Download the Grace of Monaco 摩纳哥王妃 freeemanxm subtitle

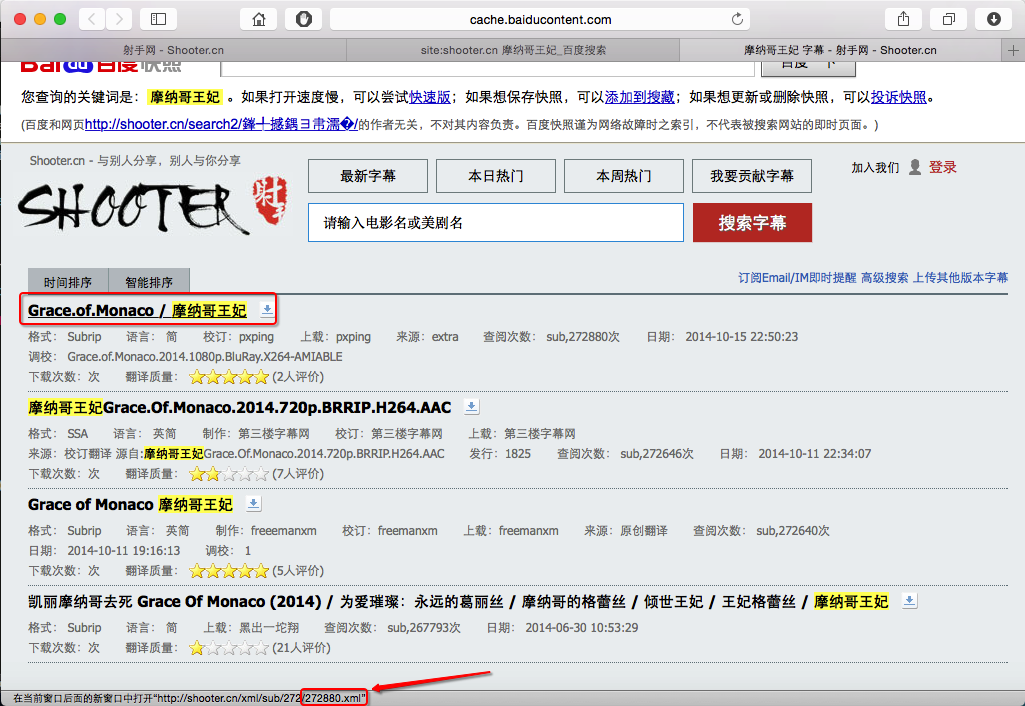coord(254,503)
